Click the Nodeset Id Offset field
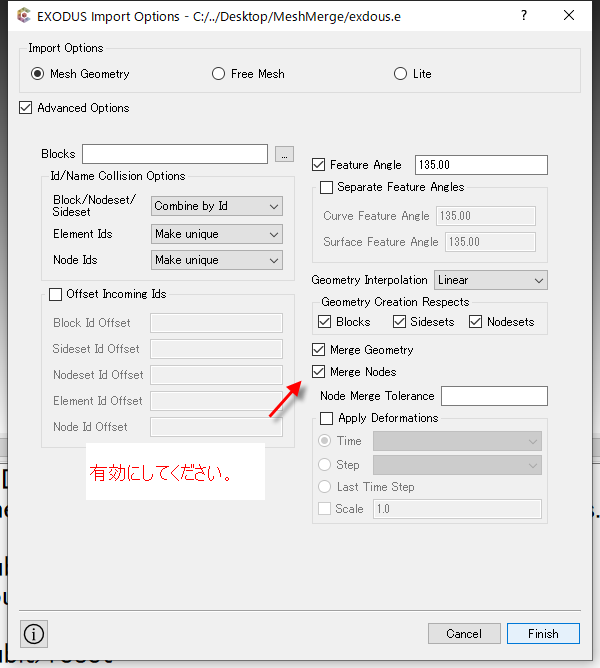Image resolution: width=600 pixels, height=668 pixels. click(x=216, y=375)
